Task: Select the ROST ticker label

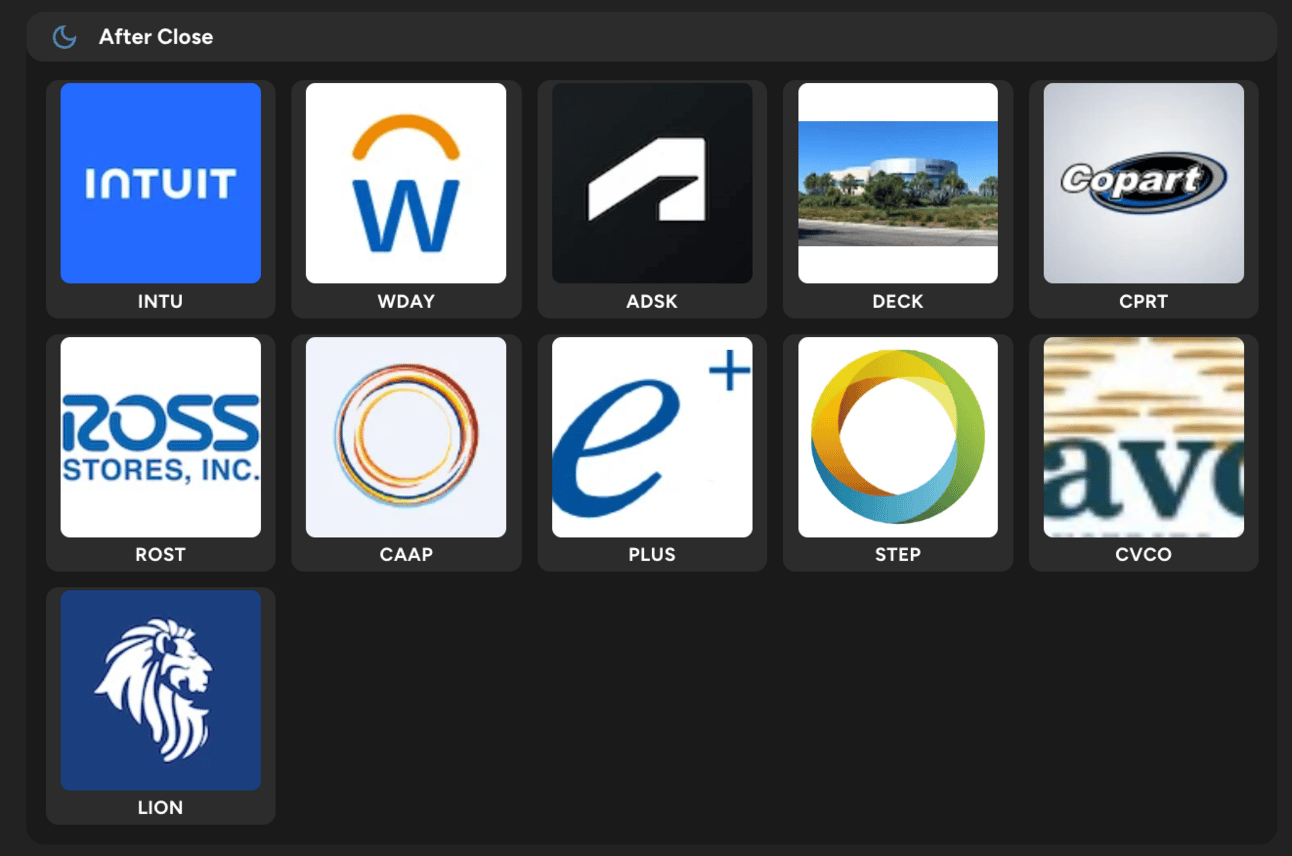Action: pos(161,554)
